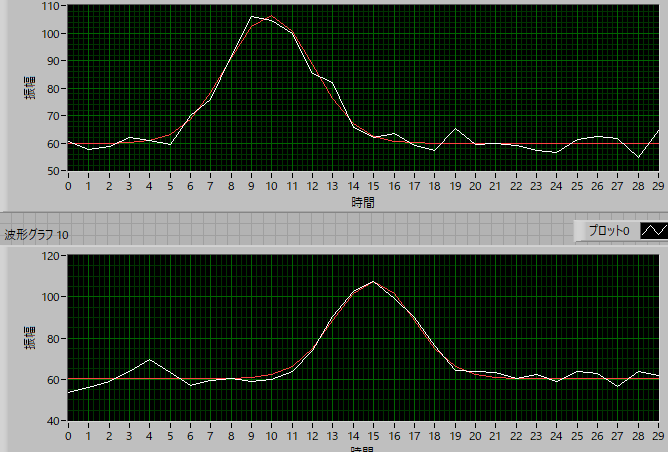The height and width of the screenshot is (452, 668).
Task: Click the 20 tick on upper X-axis
Action: 476,186
